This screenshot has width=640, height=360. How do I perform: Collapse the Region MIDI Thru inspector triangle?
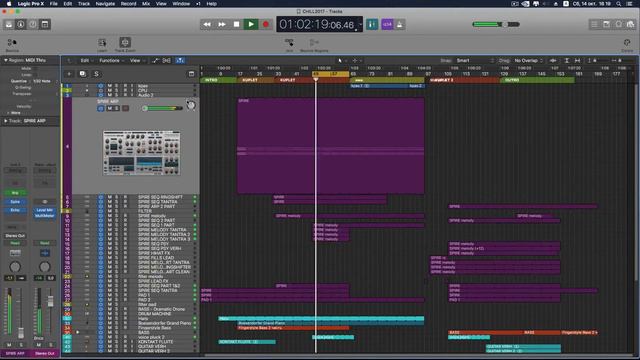click(x=6, y=60)
